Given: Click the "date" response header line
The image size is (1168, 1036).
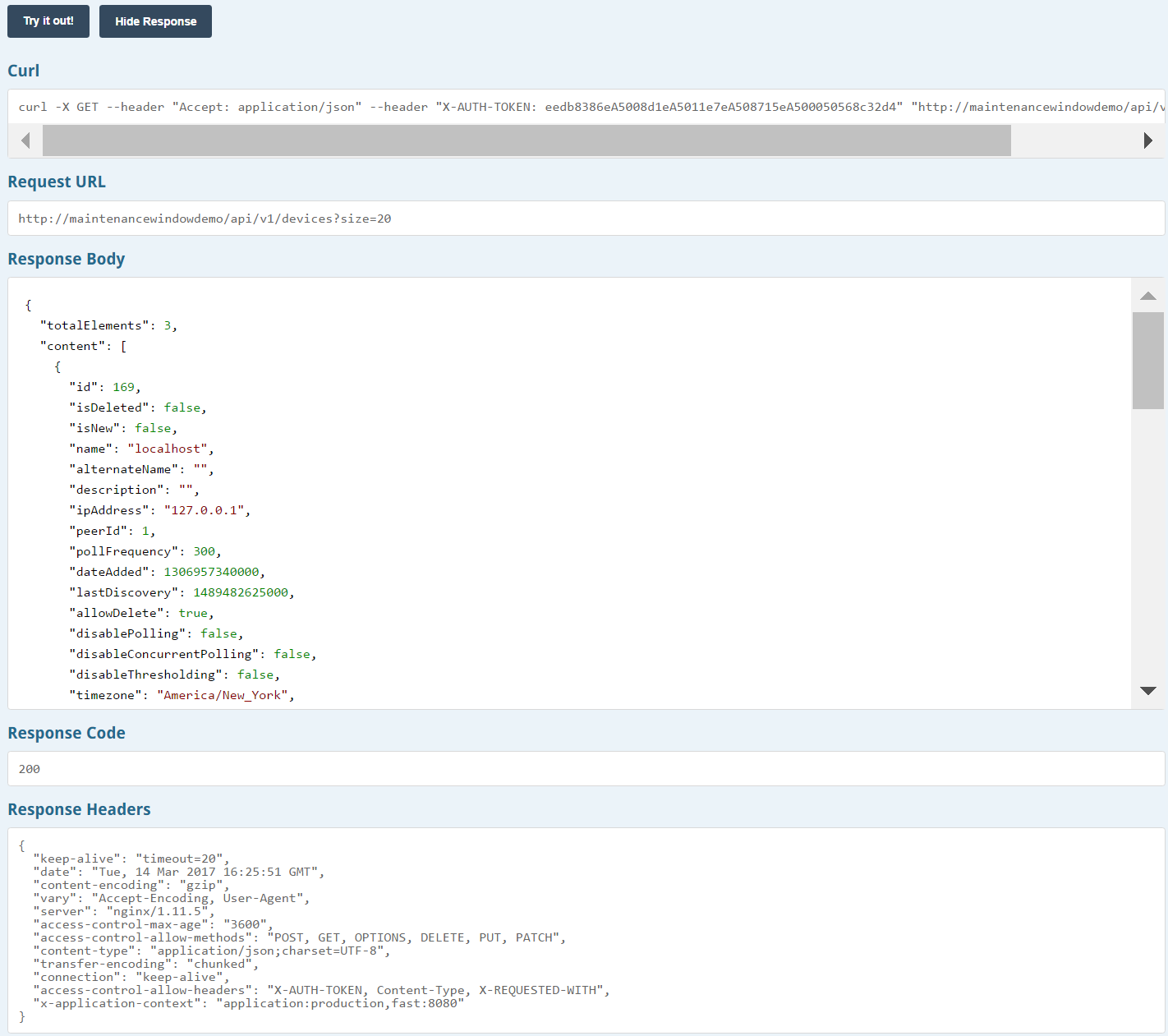Looking at the screenshot, I should (179, 872).
